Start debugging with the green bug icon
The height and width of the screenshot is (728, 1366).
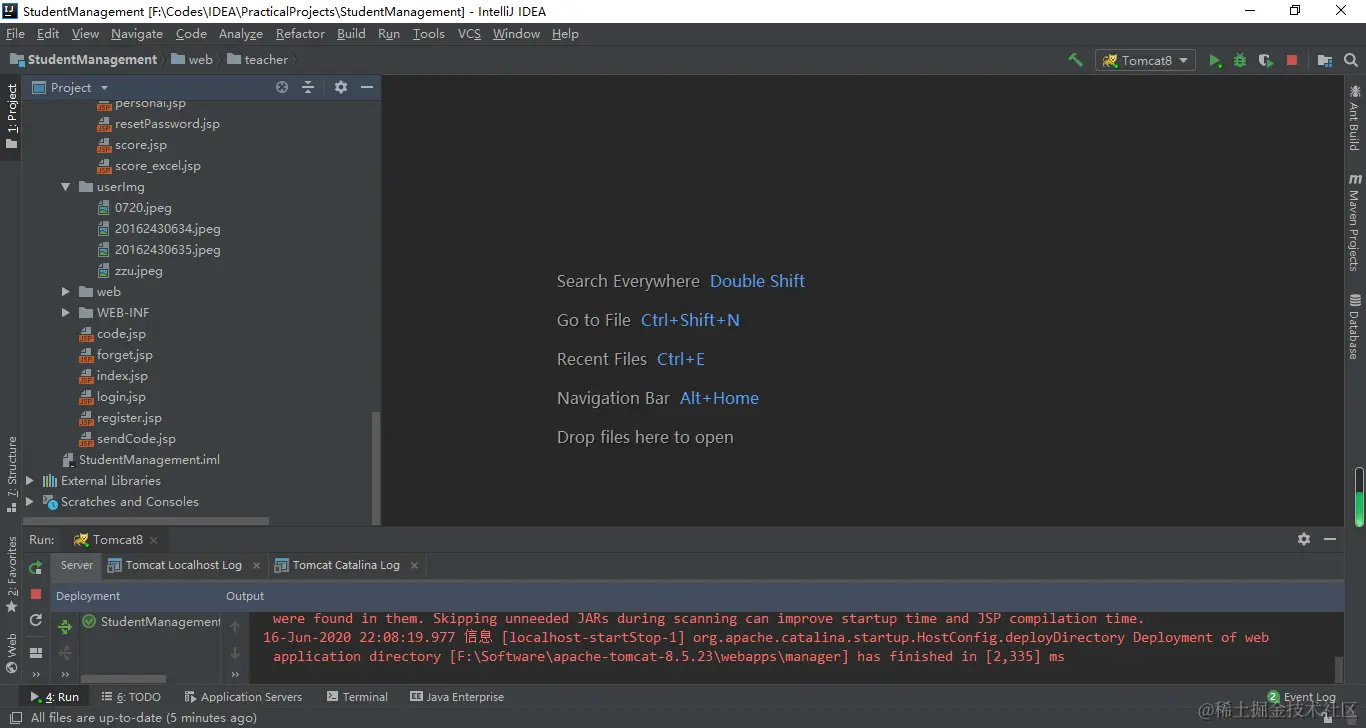point(1240,60)
